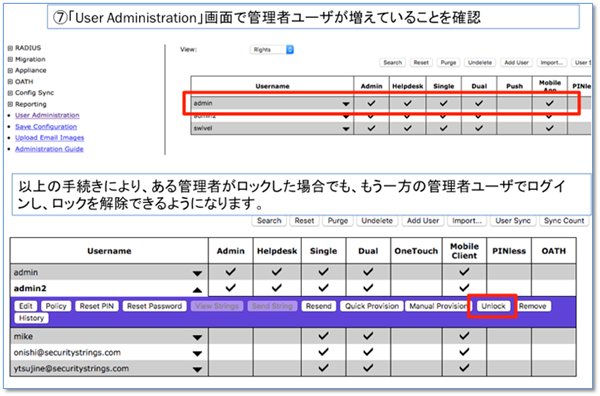Click Import... in lower toolbar

pyautogui.click(x=467, y=221)
